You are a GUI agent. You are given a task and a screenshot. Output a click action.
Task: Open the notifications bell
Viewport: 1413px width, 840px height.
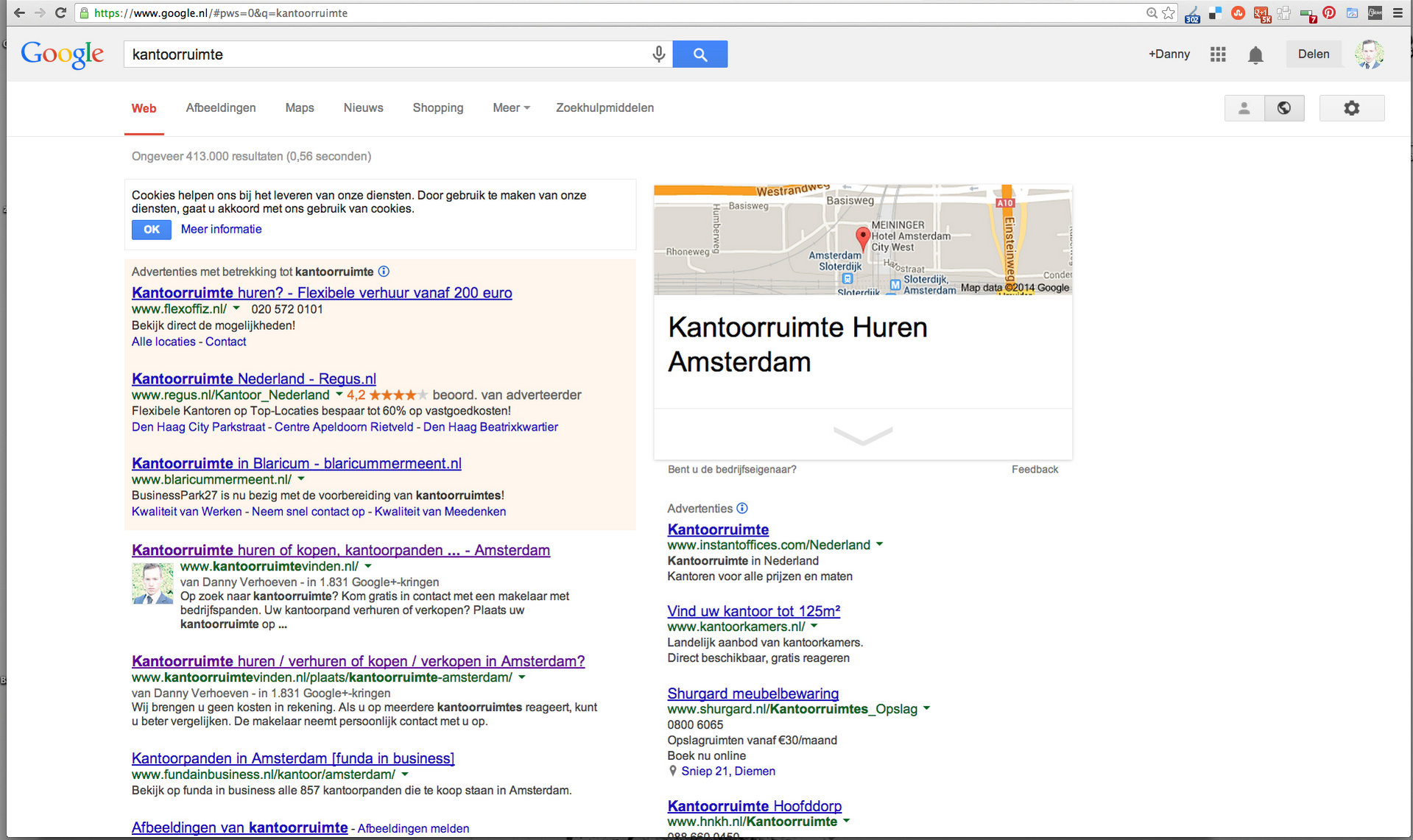(x=1255, y=54)
